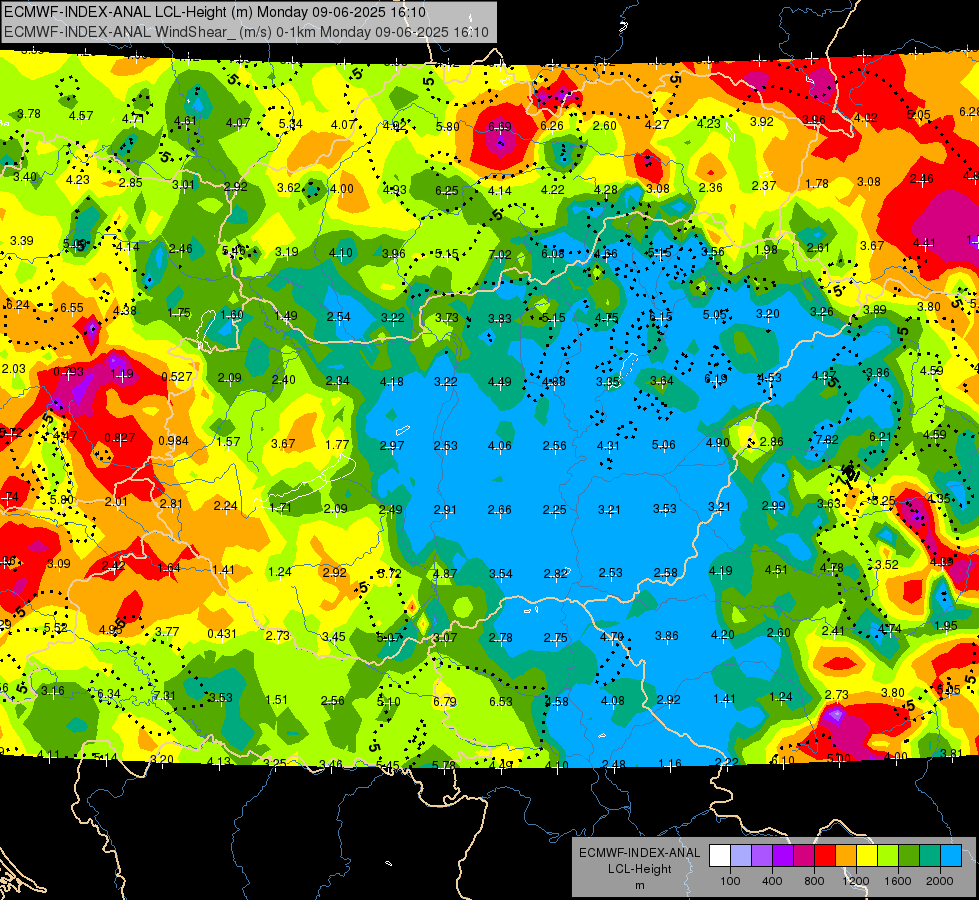This screenshot has height=900, width=979.
Task: Click the wind shear value 1.77
Action: [337, 445]
